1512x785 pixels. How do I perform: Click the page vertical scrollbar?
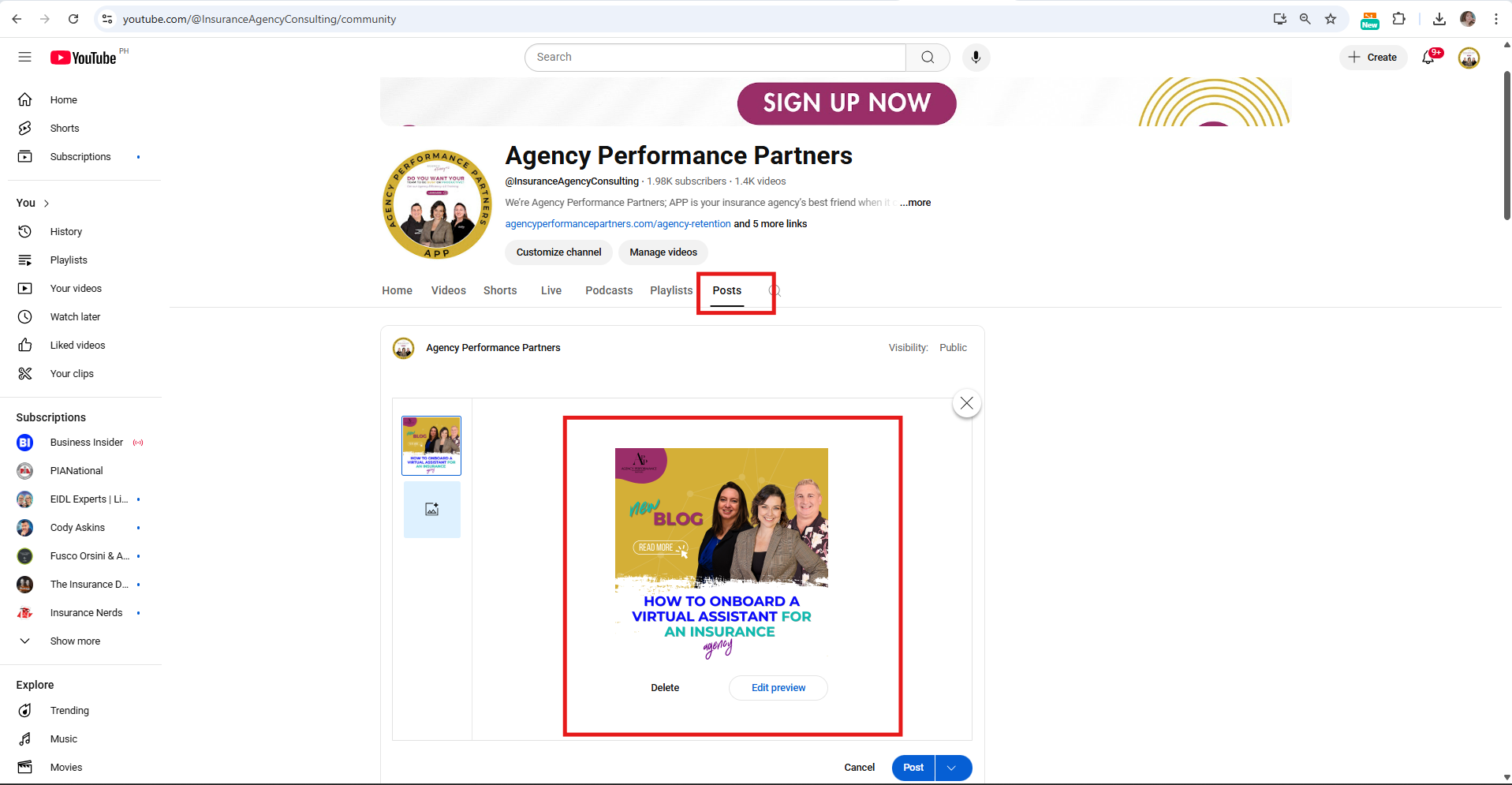pyautogui.click(x=1506, y=146)
